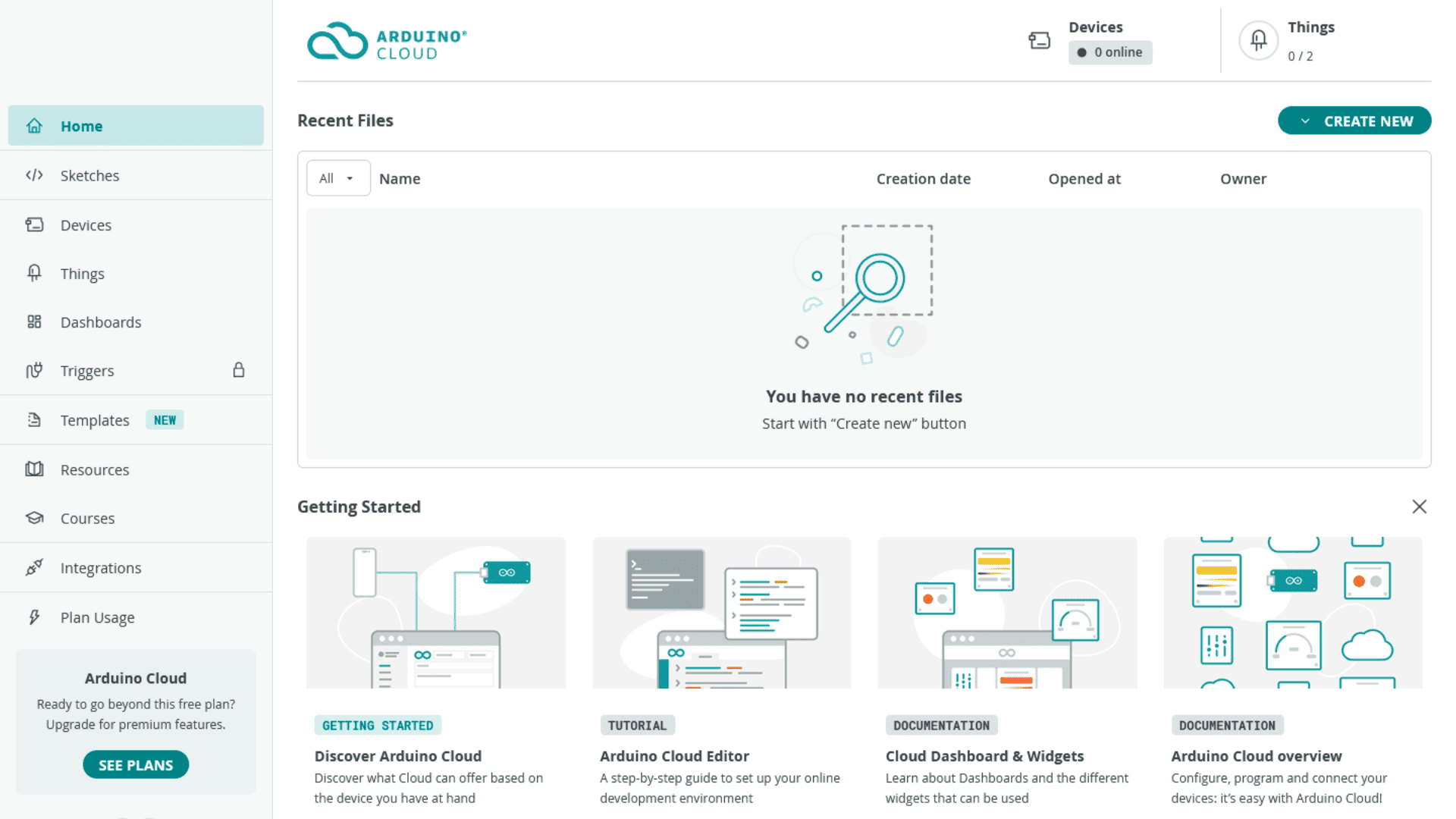Click the Plan Usage lightning icon
This screenshot has height=819, width=1456.
(x=34, y=617)
